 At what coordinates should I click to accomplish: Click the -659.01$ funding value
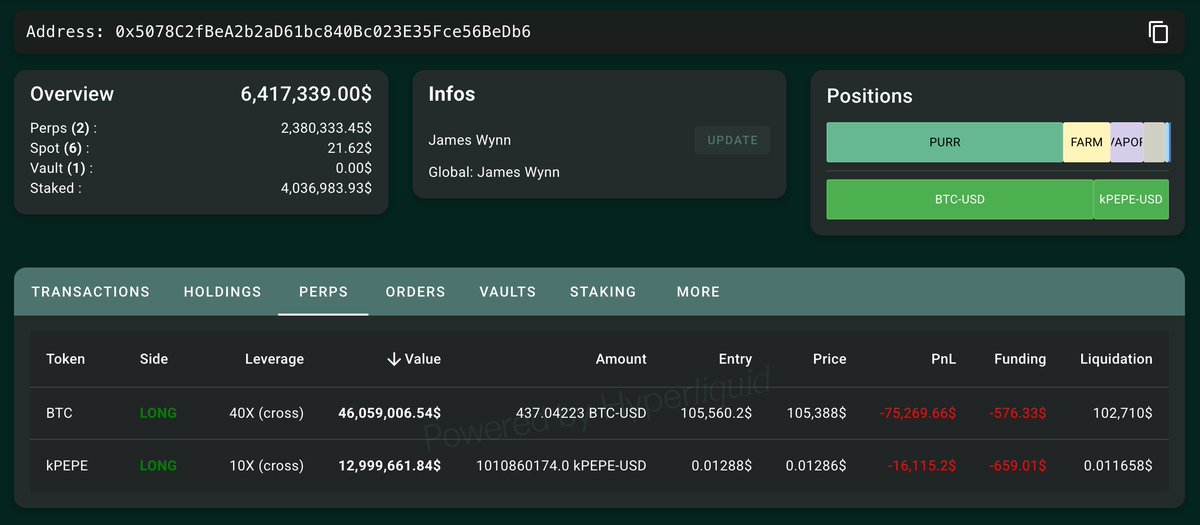click(x=1018, y=466)
